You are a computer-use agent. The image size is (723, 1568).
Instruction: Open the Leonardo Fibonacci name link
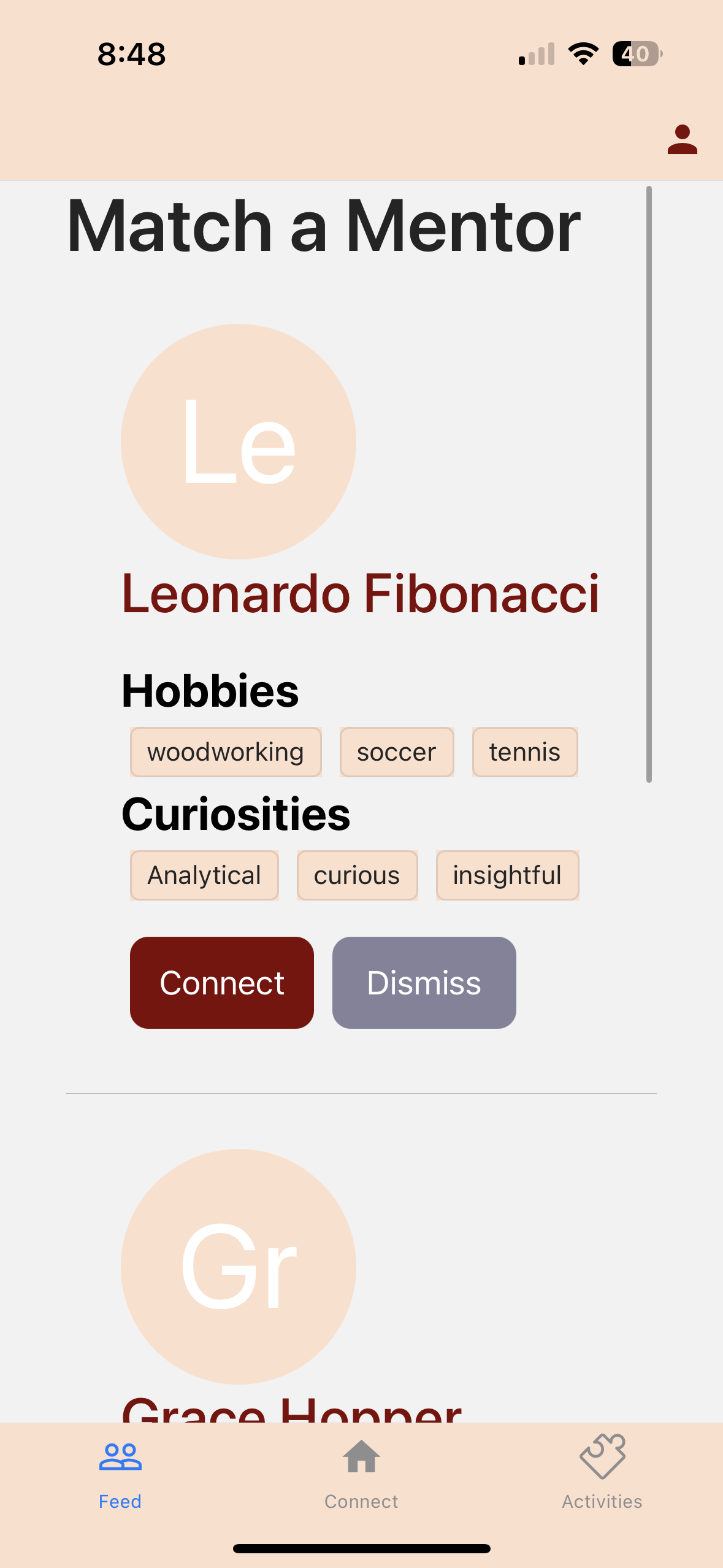click(361, 593)
